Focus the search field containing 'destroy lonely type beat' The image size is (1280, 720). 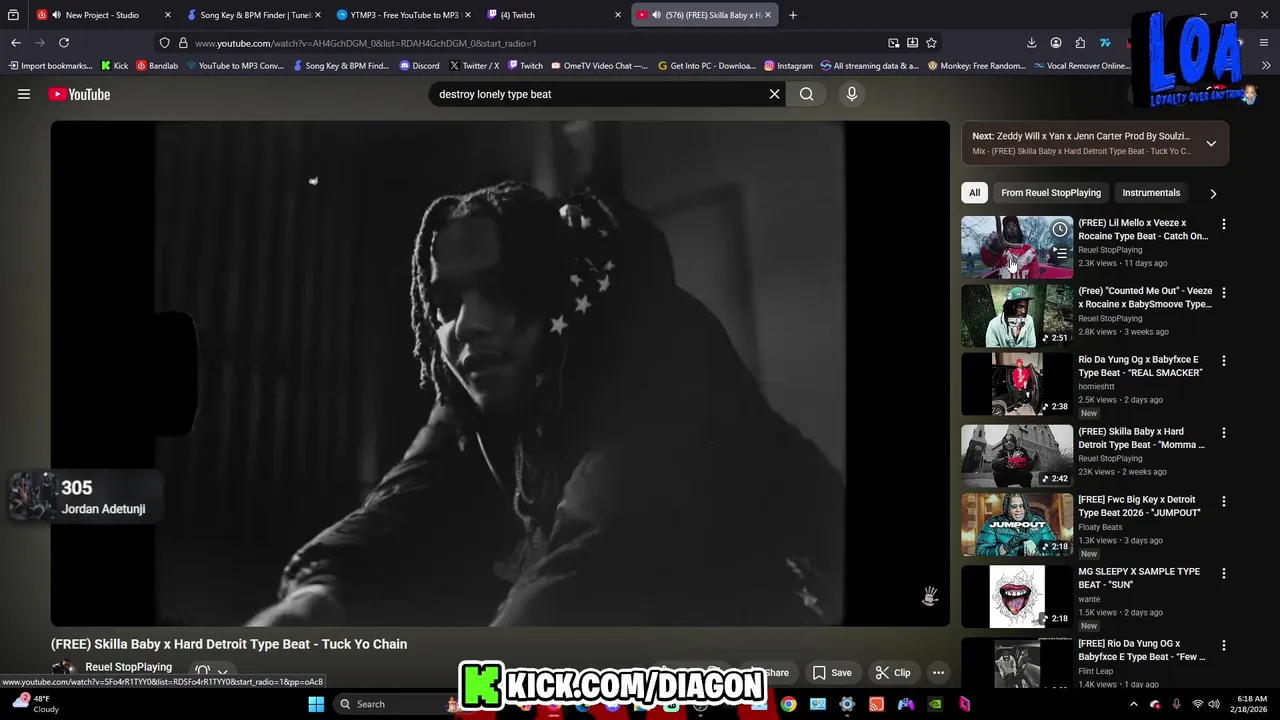click(x=598, y=94)
